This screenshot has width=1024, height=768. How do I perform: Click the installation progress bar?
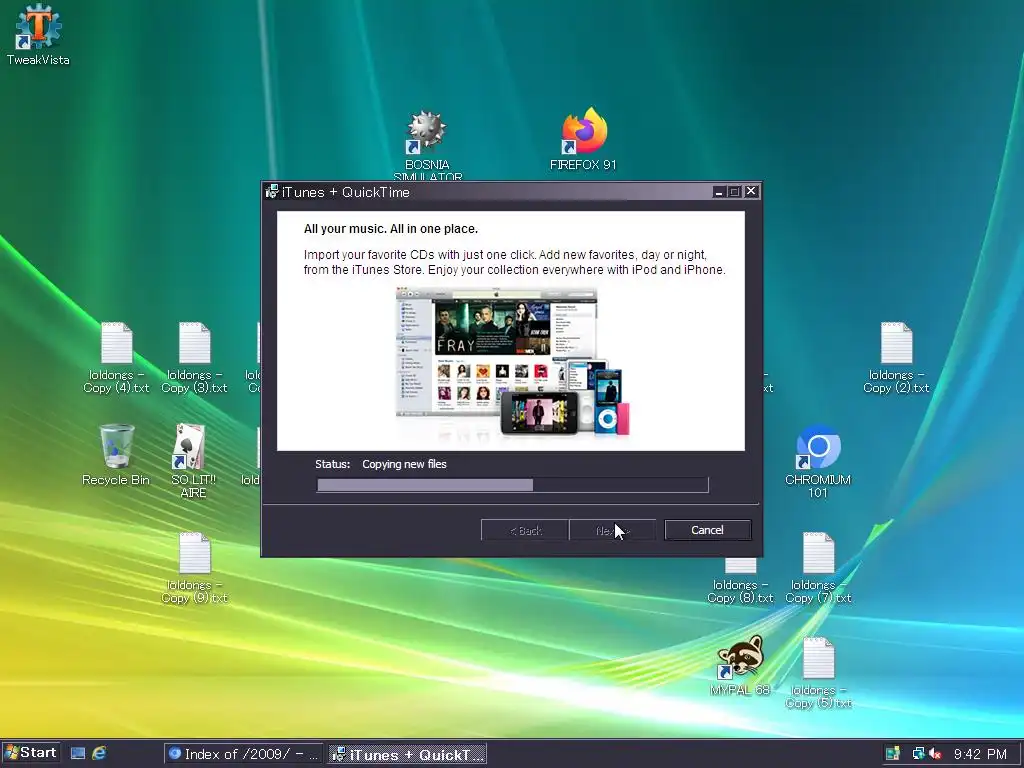click(x=513, y=485)
